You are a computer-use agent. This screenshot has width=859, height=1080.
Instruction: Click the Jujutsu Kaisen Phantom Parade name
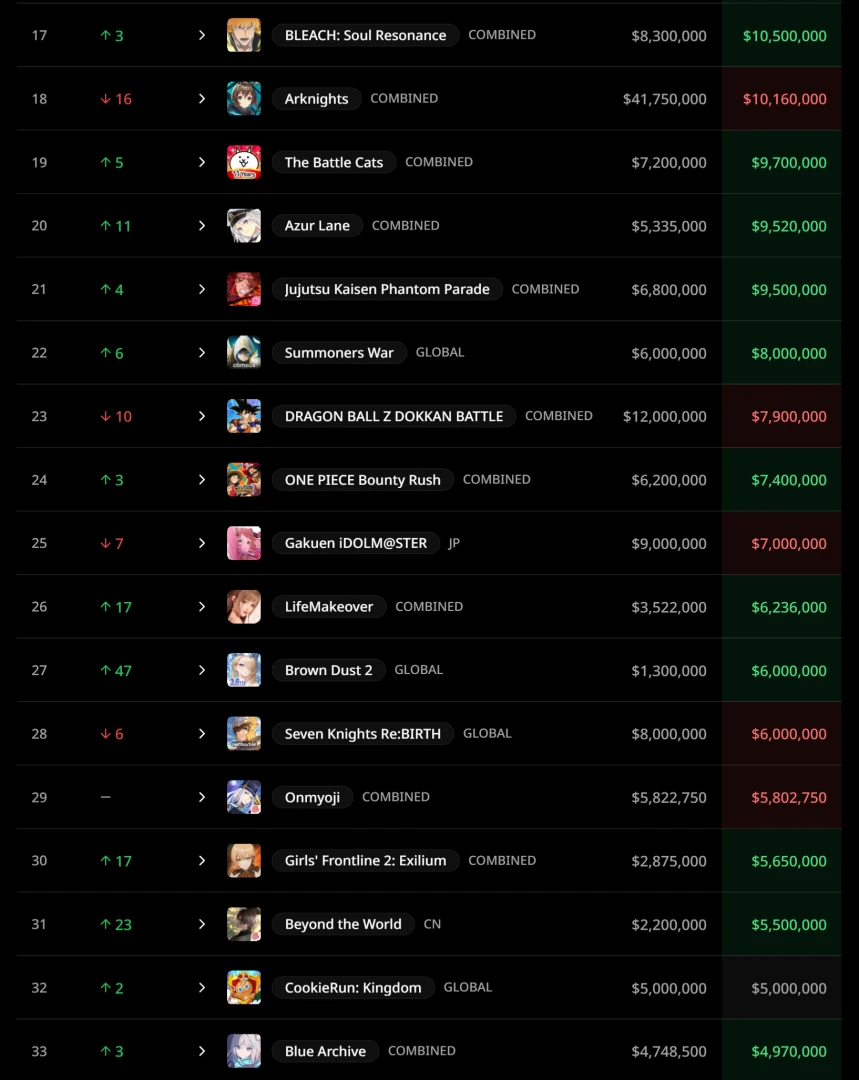click(387, 289)
